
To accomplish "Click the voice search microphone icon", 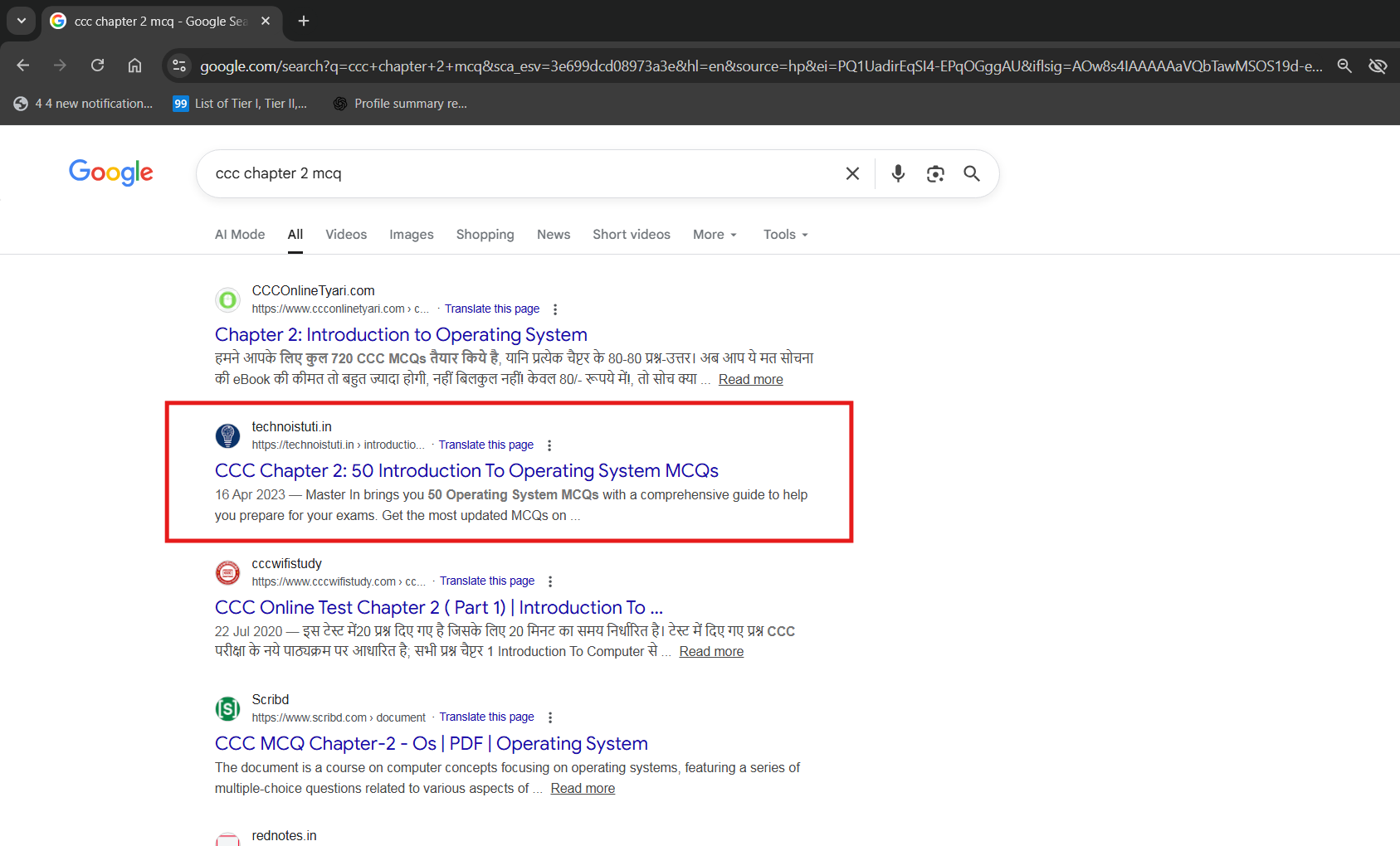I will (898, 173).
